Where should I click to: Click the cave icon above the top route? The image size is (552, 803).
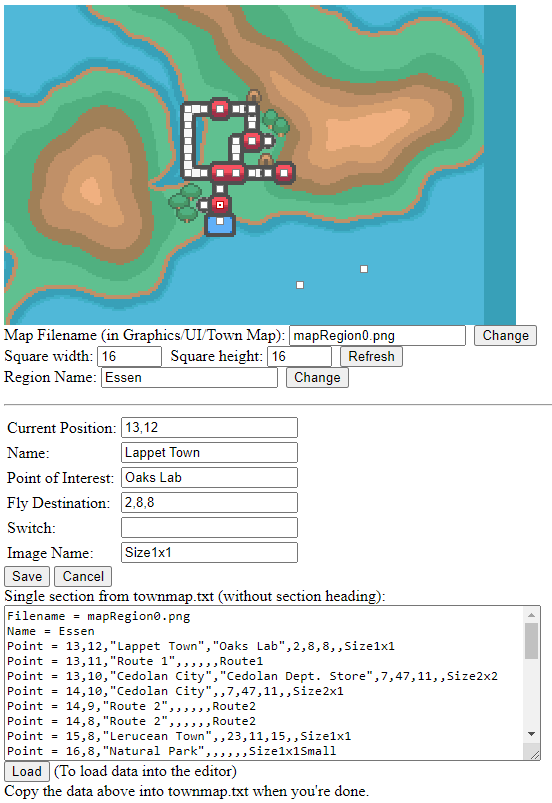253,96
